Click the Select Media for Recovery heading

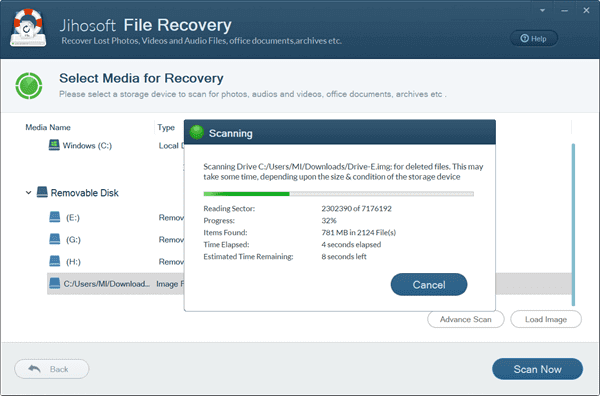coord(141,78)
